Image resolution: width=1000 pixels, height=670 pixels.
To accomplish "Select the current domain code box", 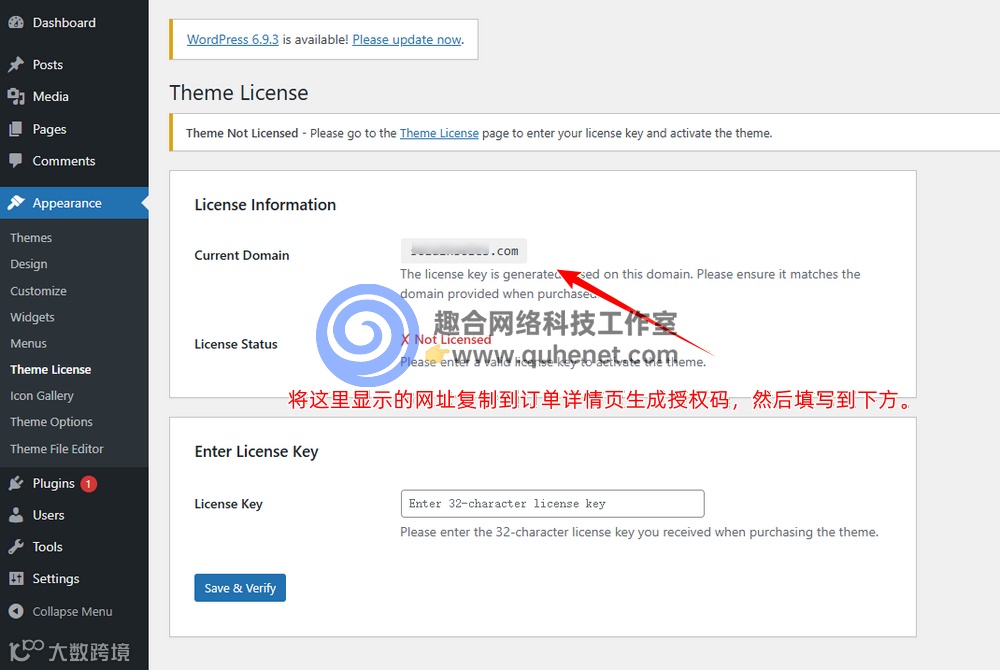I will pyautogui.click(x=464, y=251).
